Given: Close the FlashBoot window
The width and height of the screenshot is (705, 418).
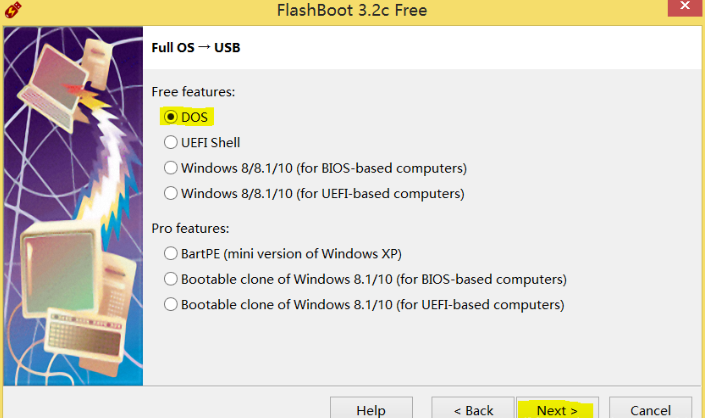Looking at the screenshot, I should tap(685, 7).
